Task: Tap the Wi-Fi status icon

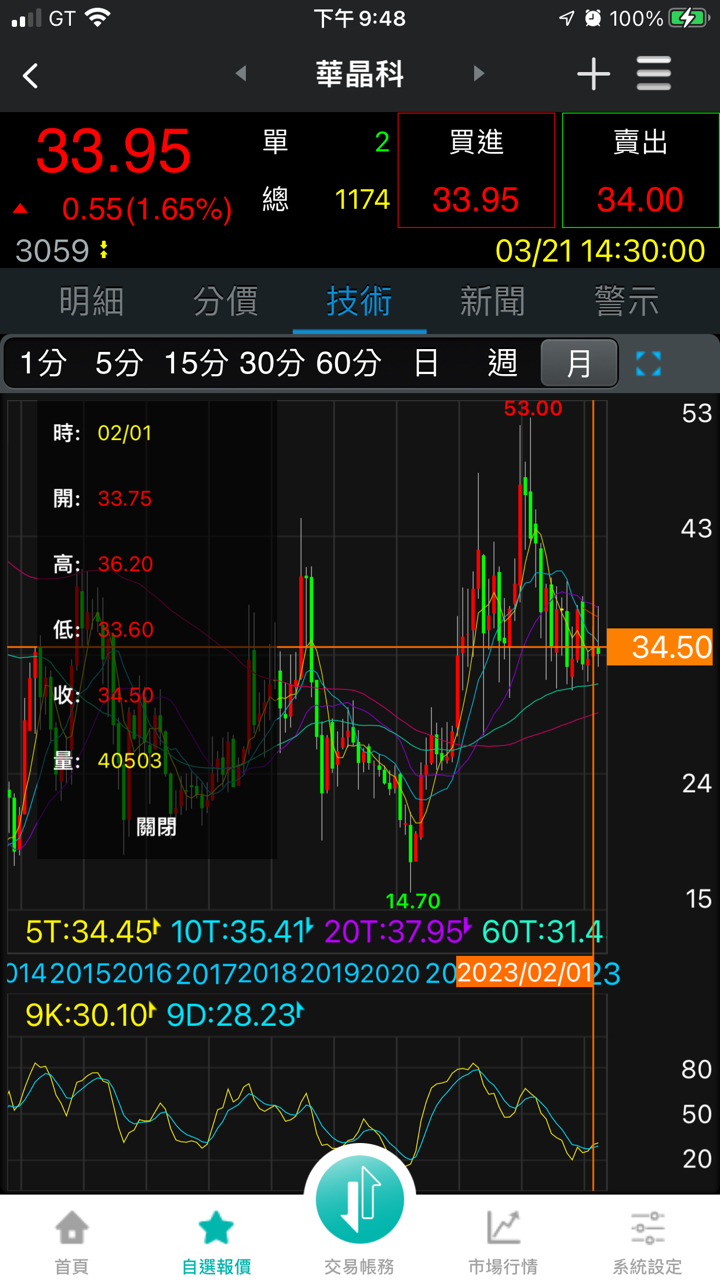Action: tap(97, 18)
